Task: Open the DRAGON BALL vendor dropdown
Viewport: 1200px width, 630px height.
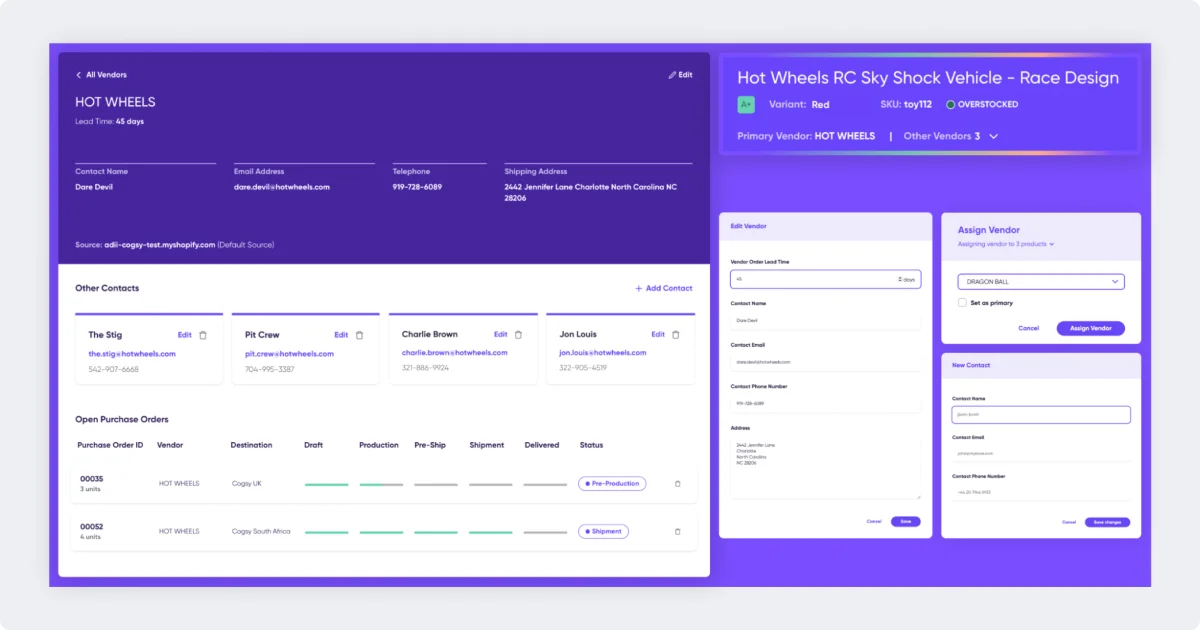Action: [1041, 282]
